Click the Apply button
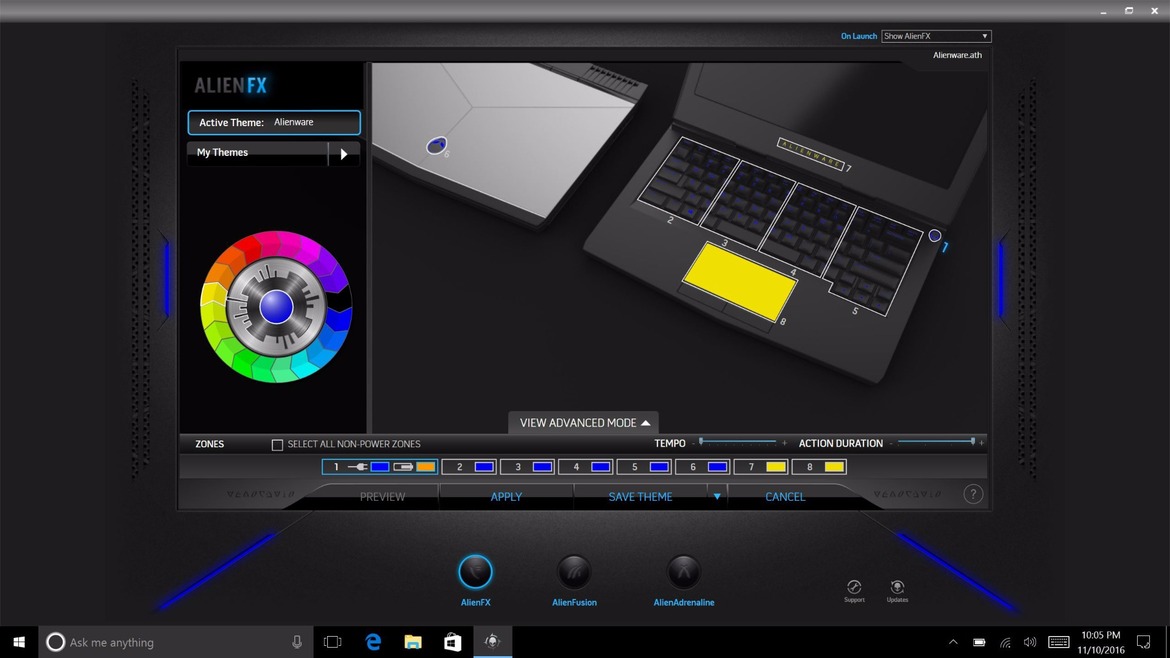Screen dimensions: 1170x658 click(x=506, y=496)
